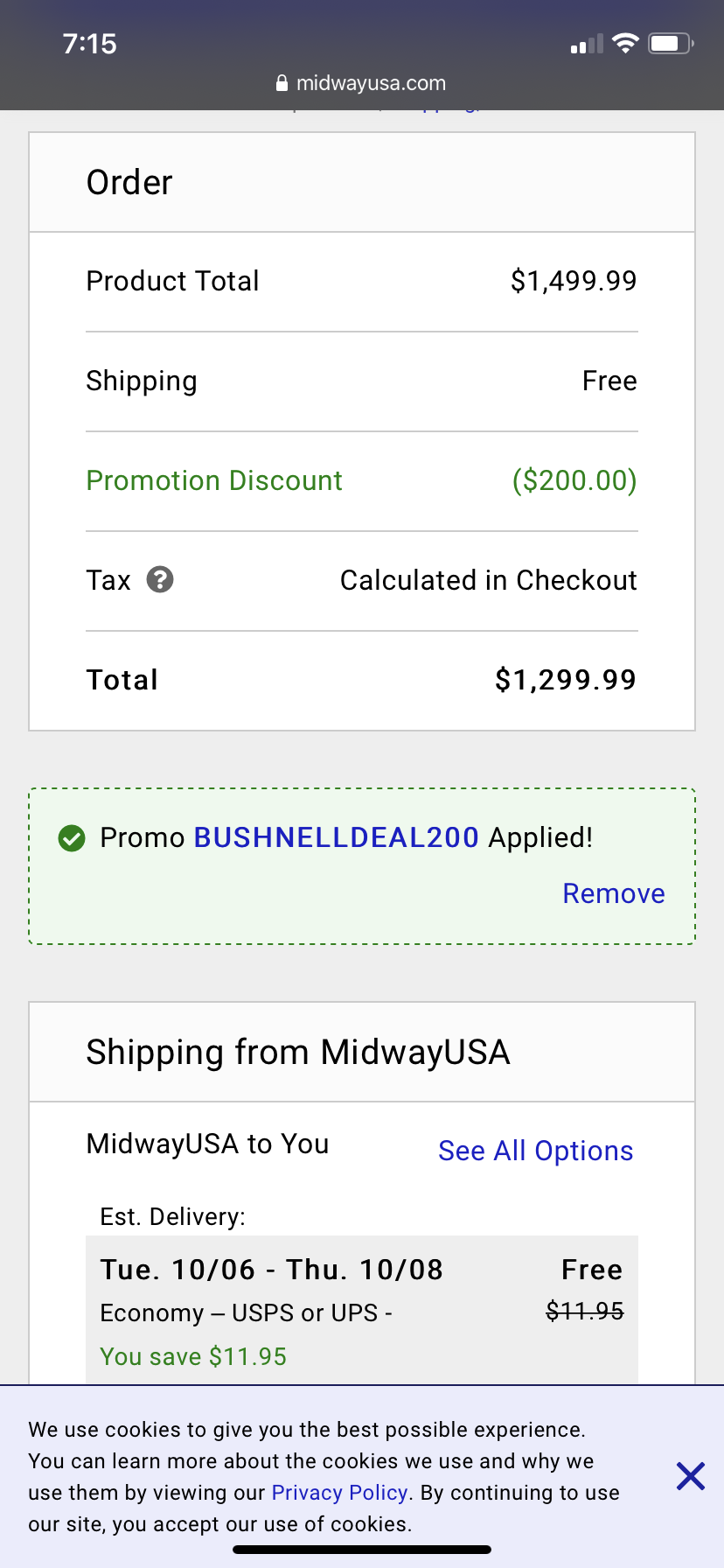724x1568 pixels.
Task: Tap the You save $11.95 text
Action: click(x=193, y=1356)
